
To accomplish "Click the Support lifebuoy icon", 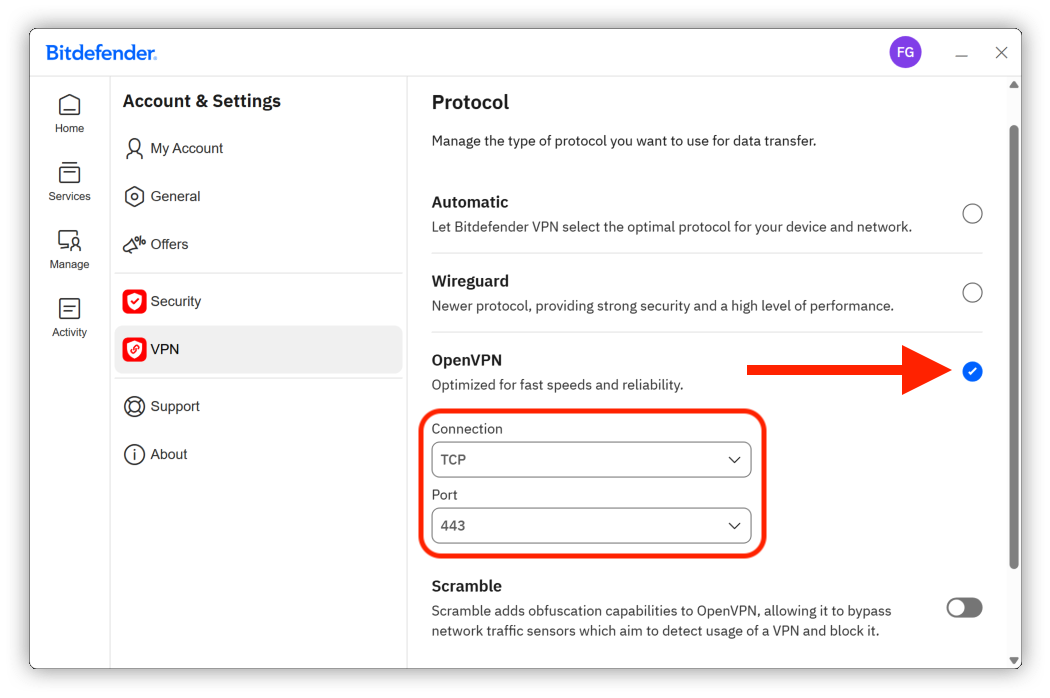I will pyautogui.click(x=134, y=407).
